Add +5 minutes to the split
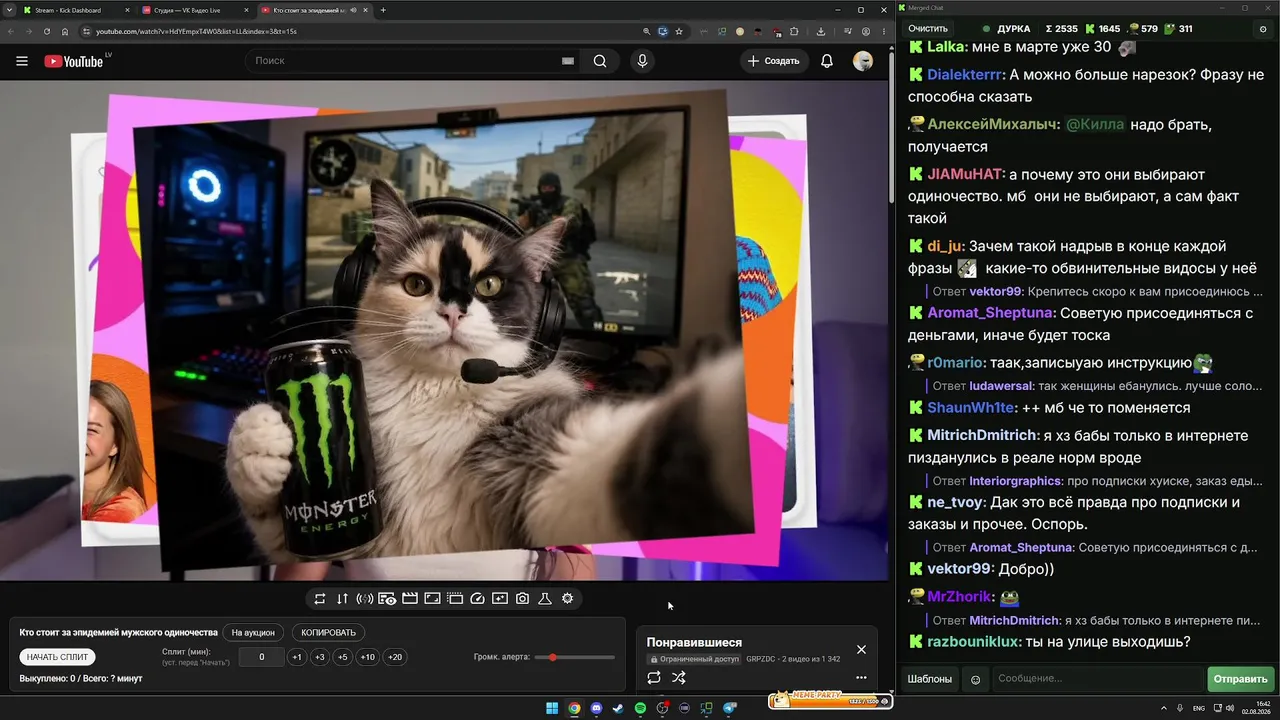The height and width of the screenshot is (720, 1280). [x=342, y=657]
